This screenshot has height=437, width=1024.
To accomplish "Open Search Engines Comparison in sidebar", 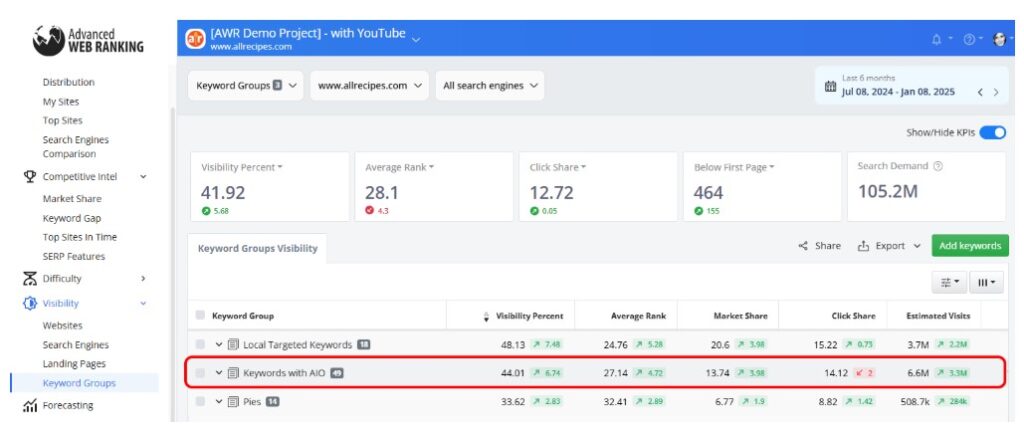I will [x=76, y=147].
